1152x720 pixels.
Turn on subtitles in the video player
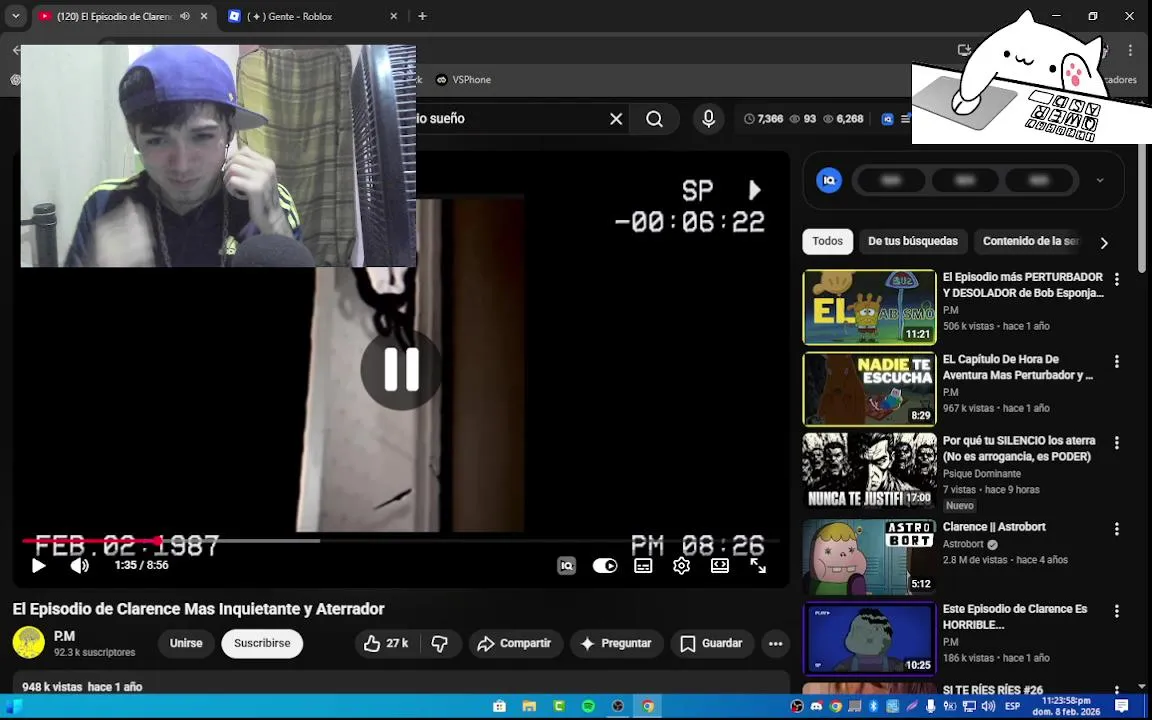point(644,566)
